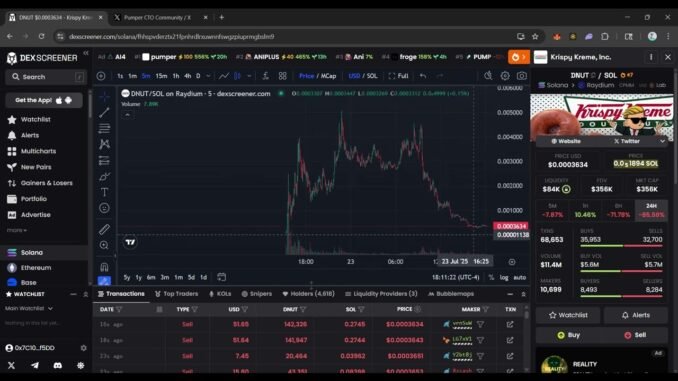Screen dimensions: 678x381
Task: Open the TYPE column filter
Action: tap(195, 309)
